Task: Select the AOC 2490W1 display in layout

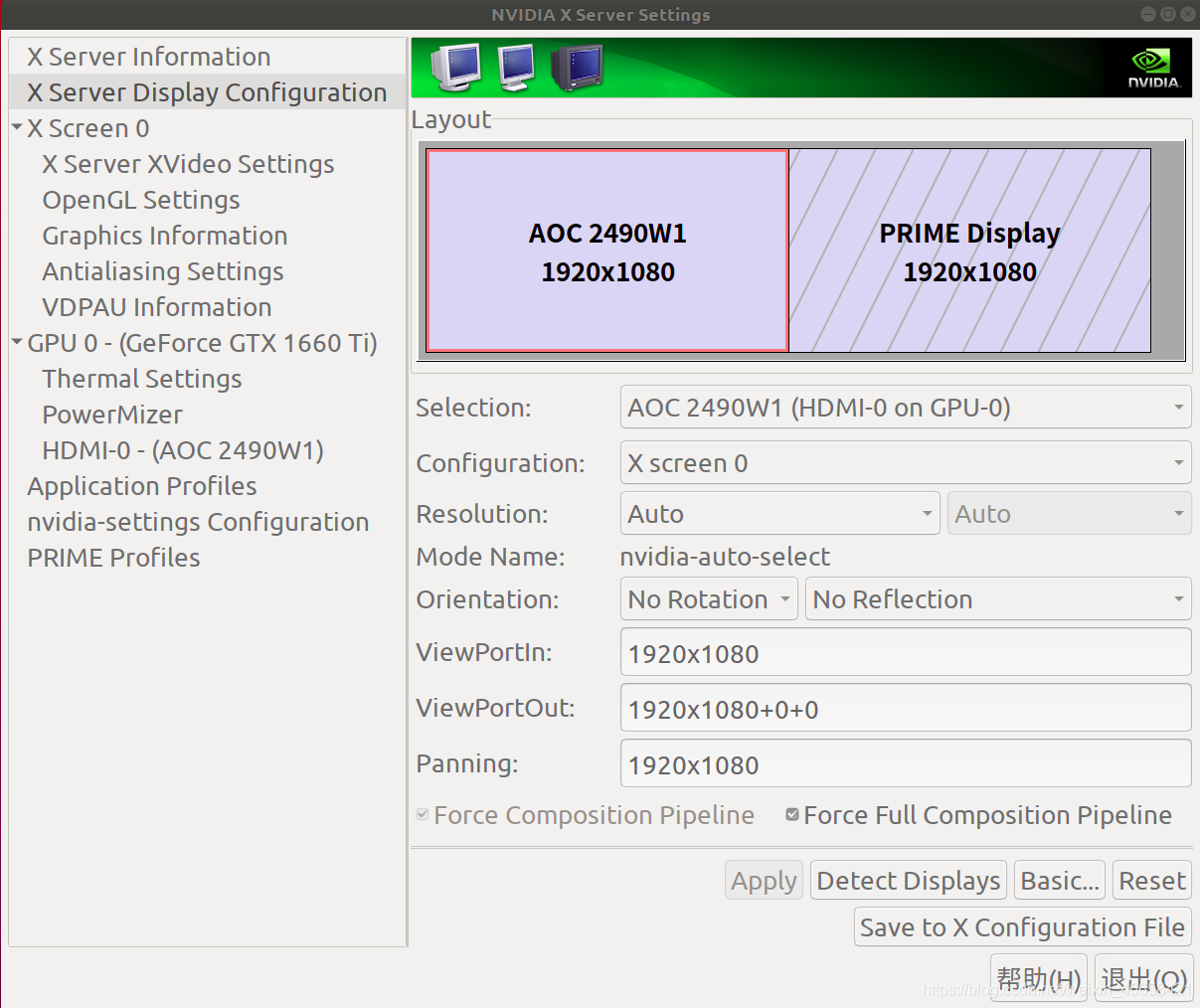Action: coord(607,252)
